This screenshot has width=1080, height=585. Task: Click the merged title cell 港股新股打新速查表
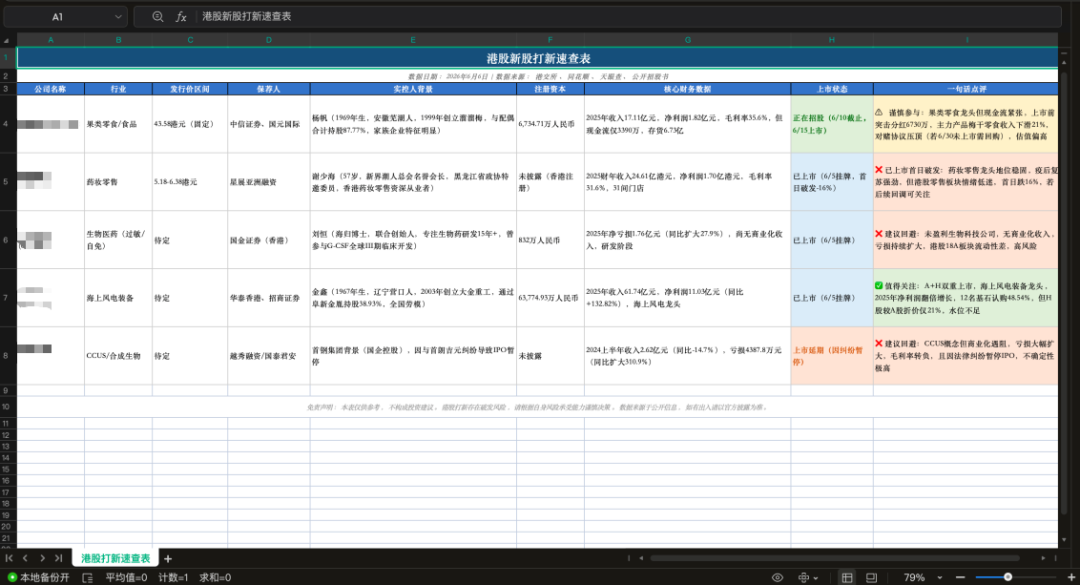click(x=537, y=58)
